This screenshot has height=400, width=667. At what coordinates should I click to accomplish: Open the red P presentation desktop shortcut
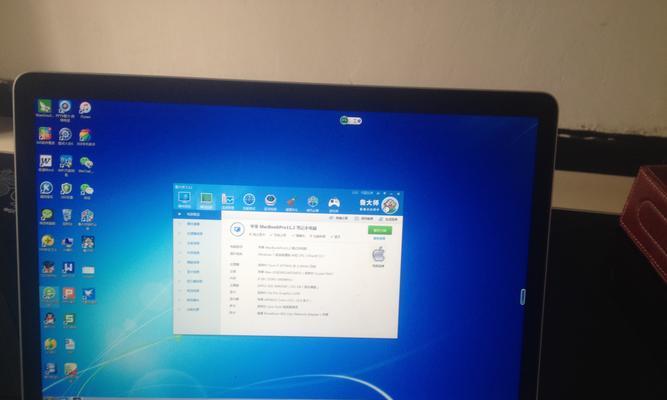click(x=68, y=294)
